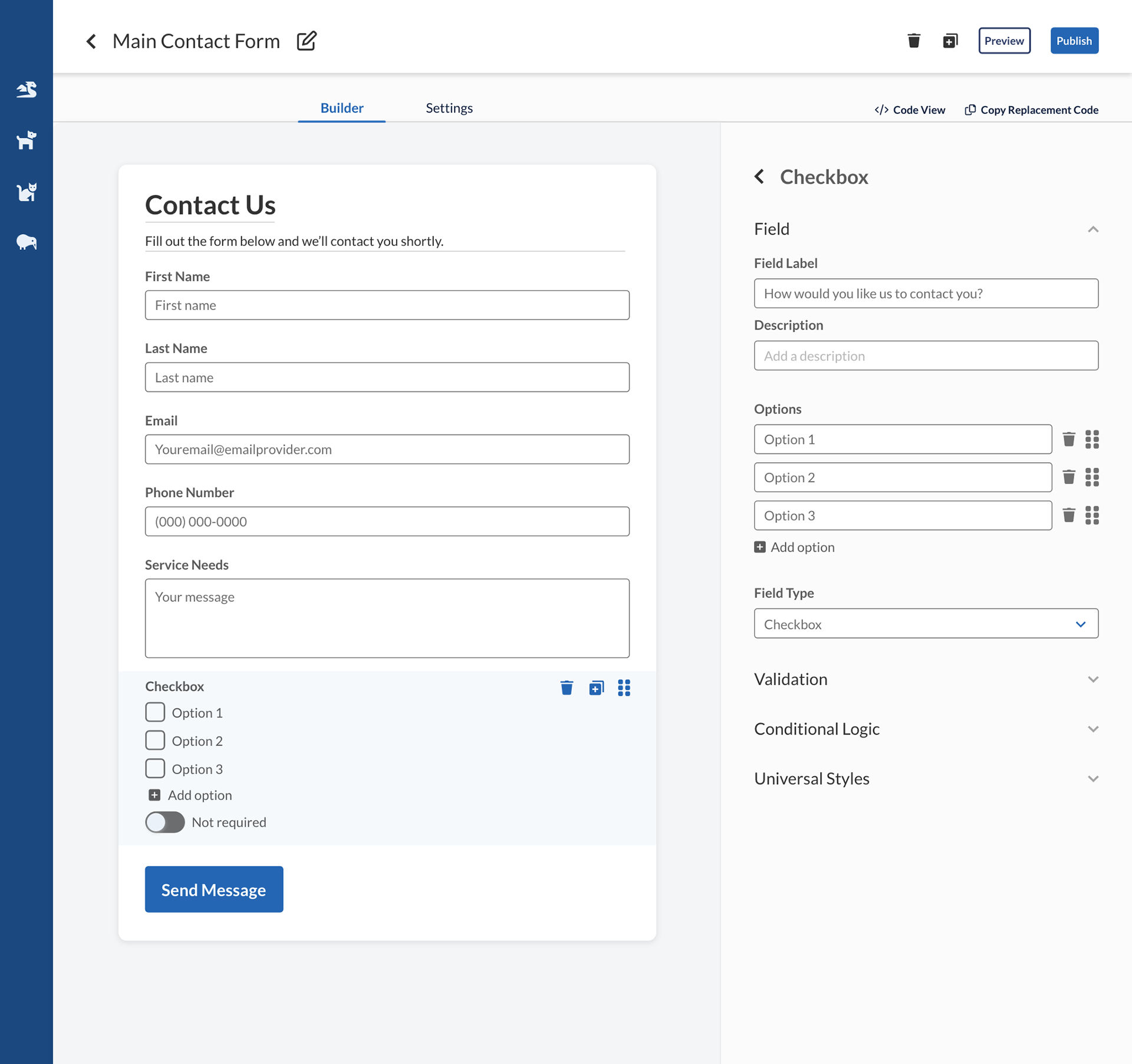The width and height of the screenshot is (1132, 1064).
Task: Click plus icon for Add option in sidebar
Action: point(760,547)
